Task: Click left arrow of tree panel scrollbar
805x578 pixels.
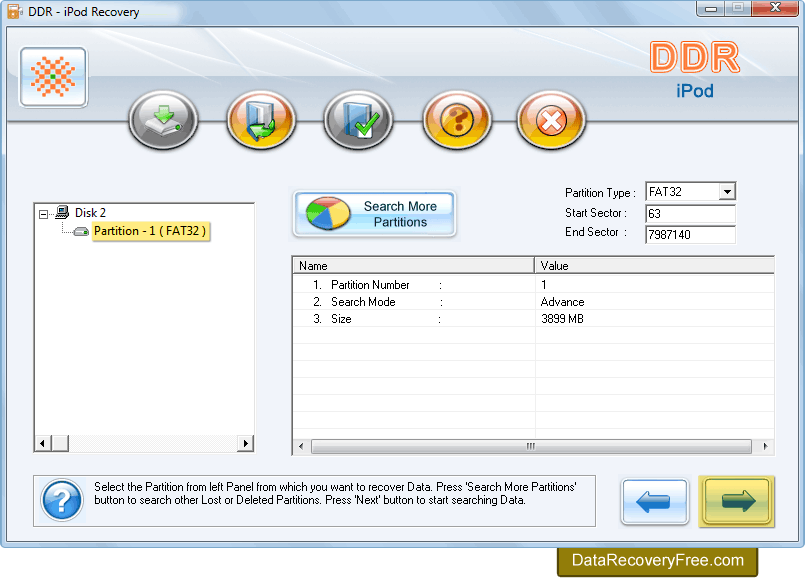Action: (43, 443)
